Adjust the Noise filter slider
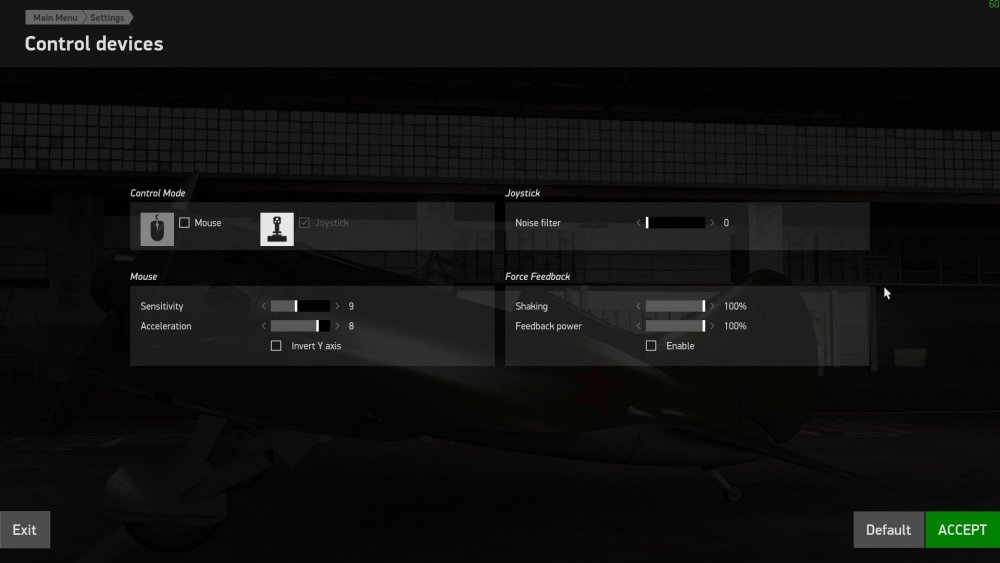1000x563 pixels. coord(675,223)
